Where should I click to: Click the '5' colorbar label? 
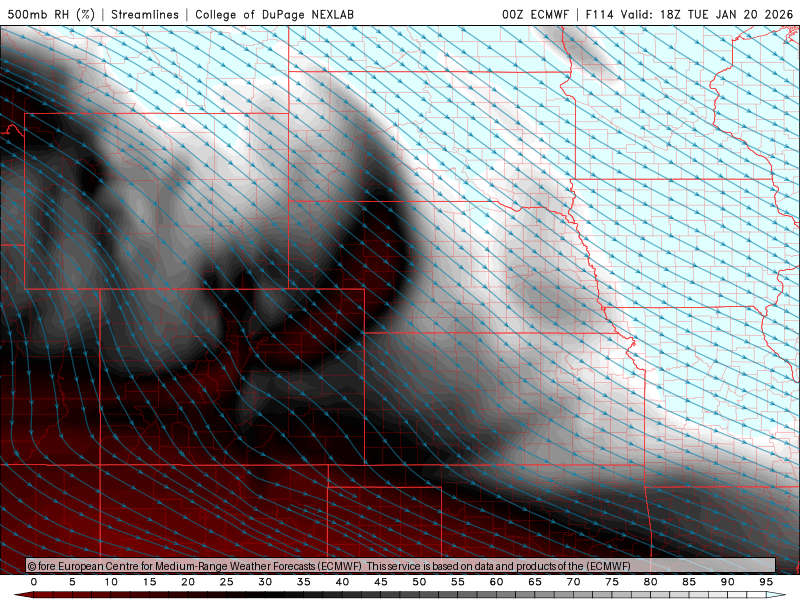(x=72, y=582)
